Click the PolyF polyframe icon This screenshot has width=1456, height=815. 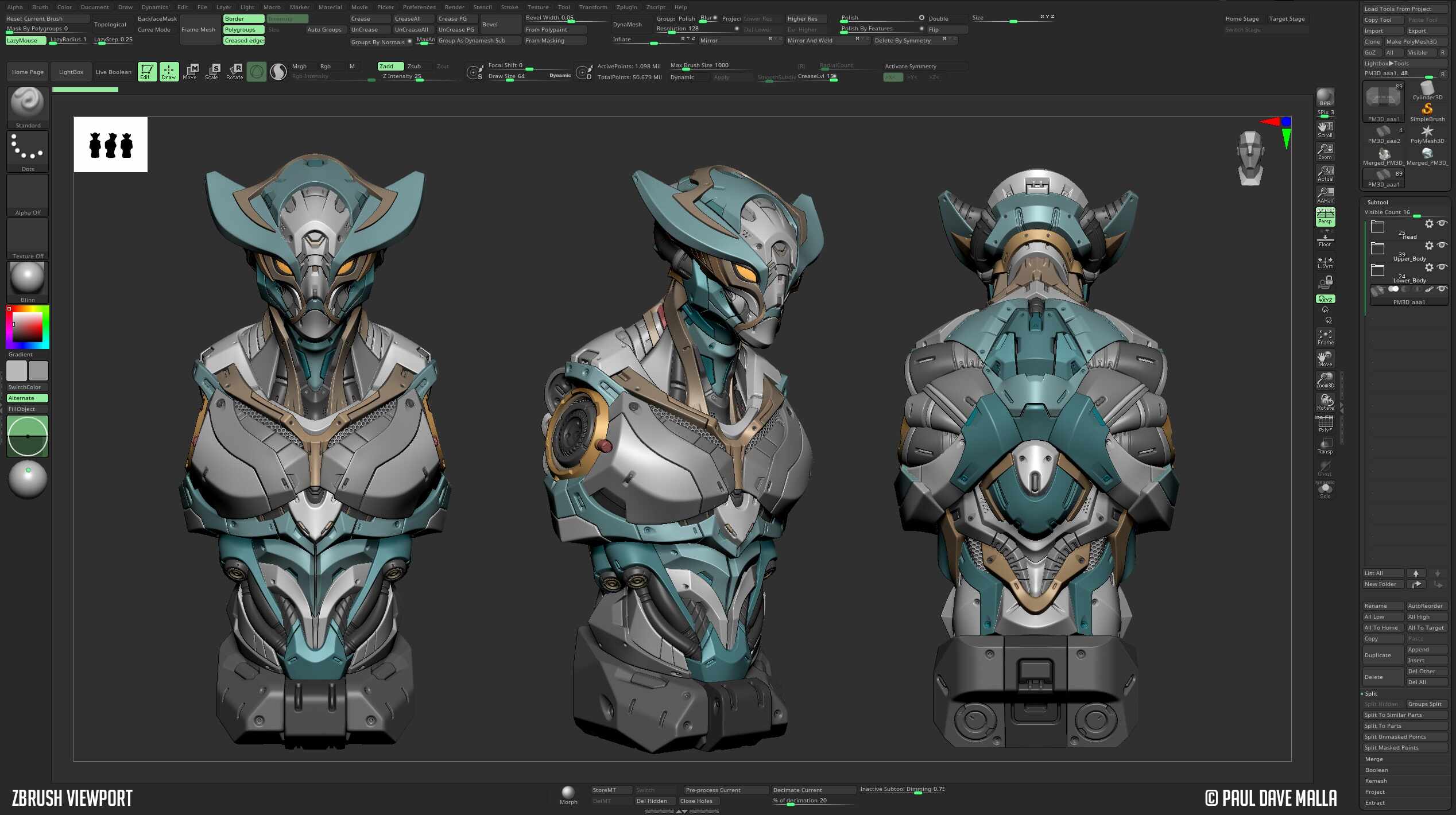tap(1325, 424)
